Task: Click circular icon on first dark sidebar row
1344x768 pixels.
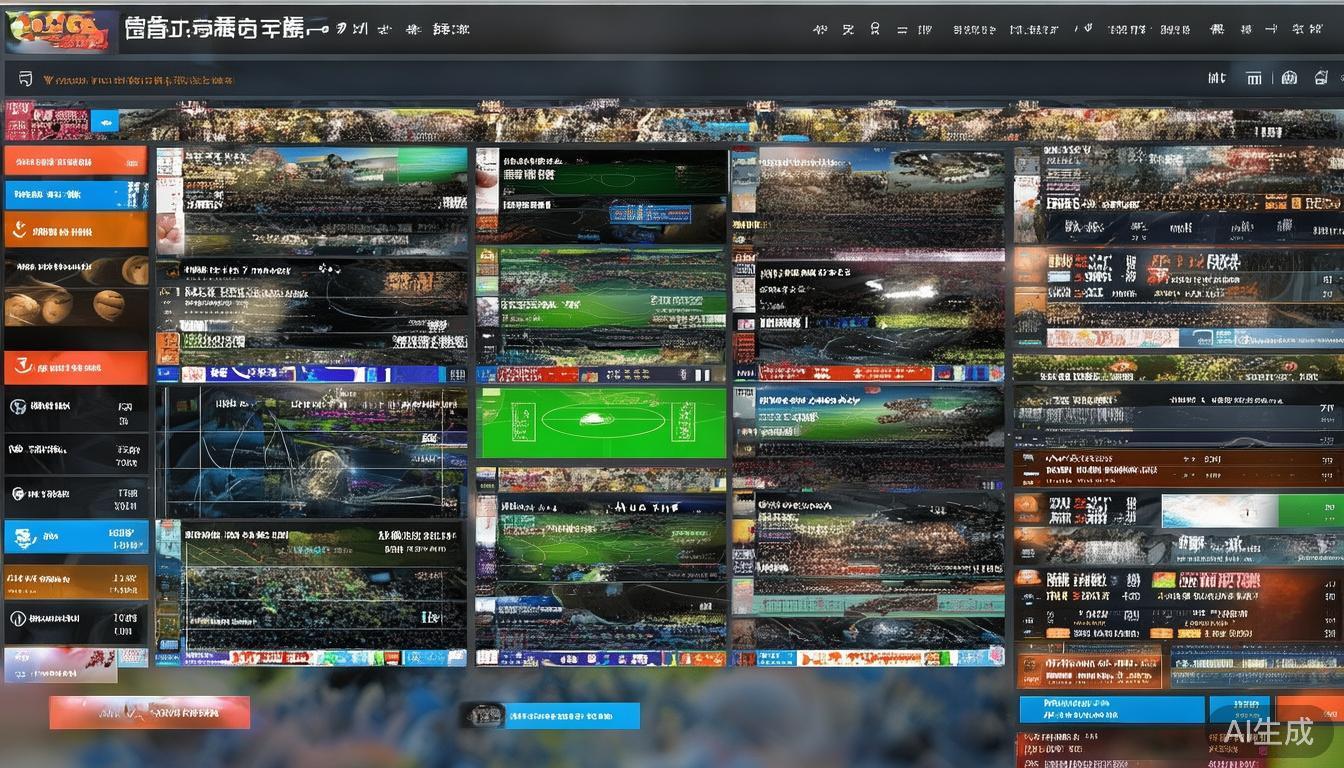Action: pos(18,407)
